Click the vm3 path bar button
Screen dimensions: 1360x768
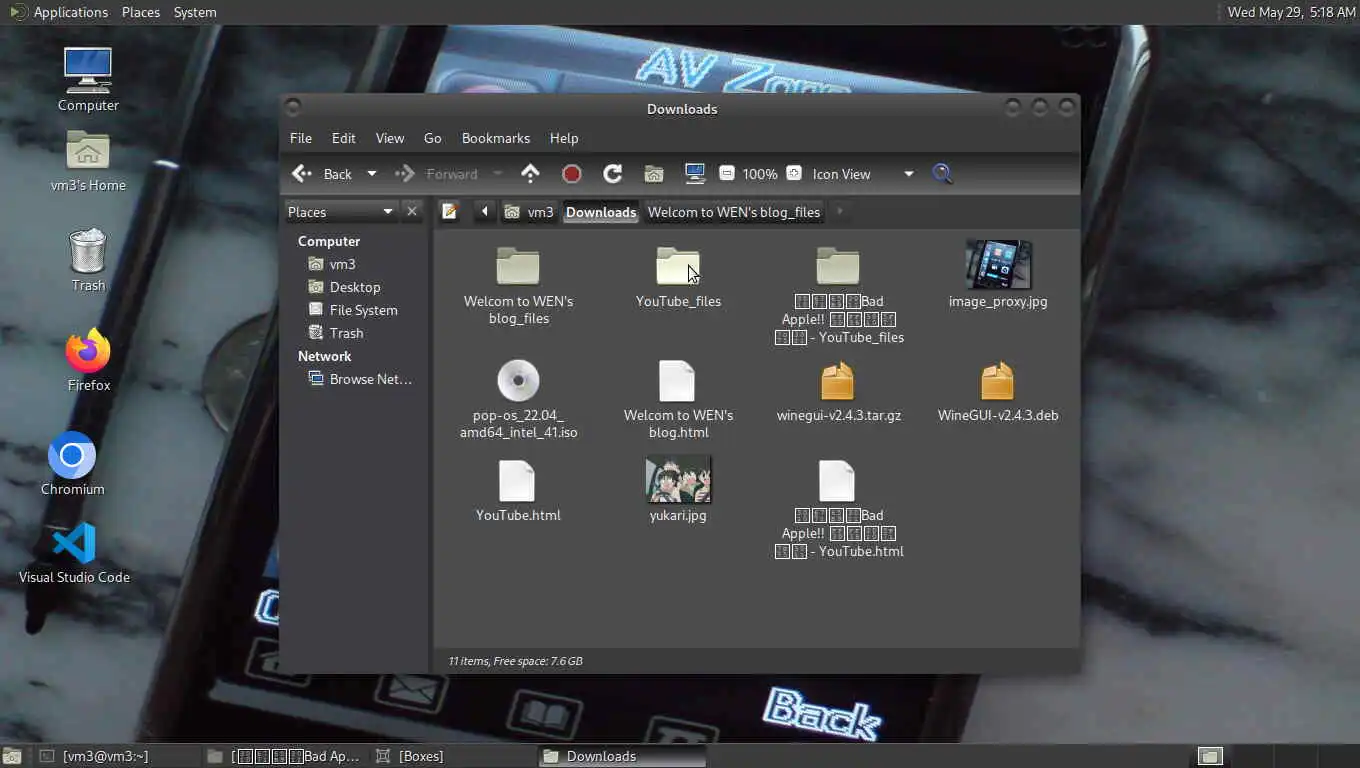[x=529, y=212]
